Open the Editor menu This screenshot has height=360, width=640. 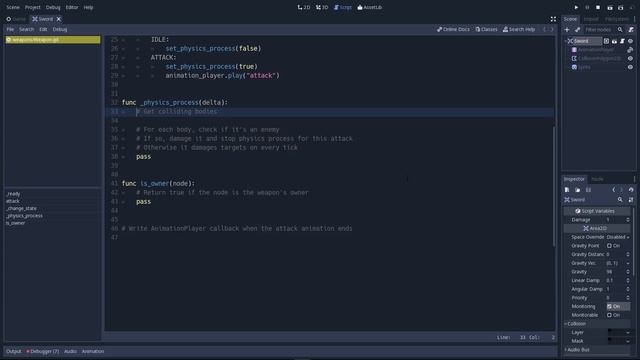coord(72,7)
